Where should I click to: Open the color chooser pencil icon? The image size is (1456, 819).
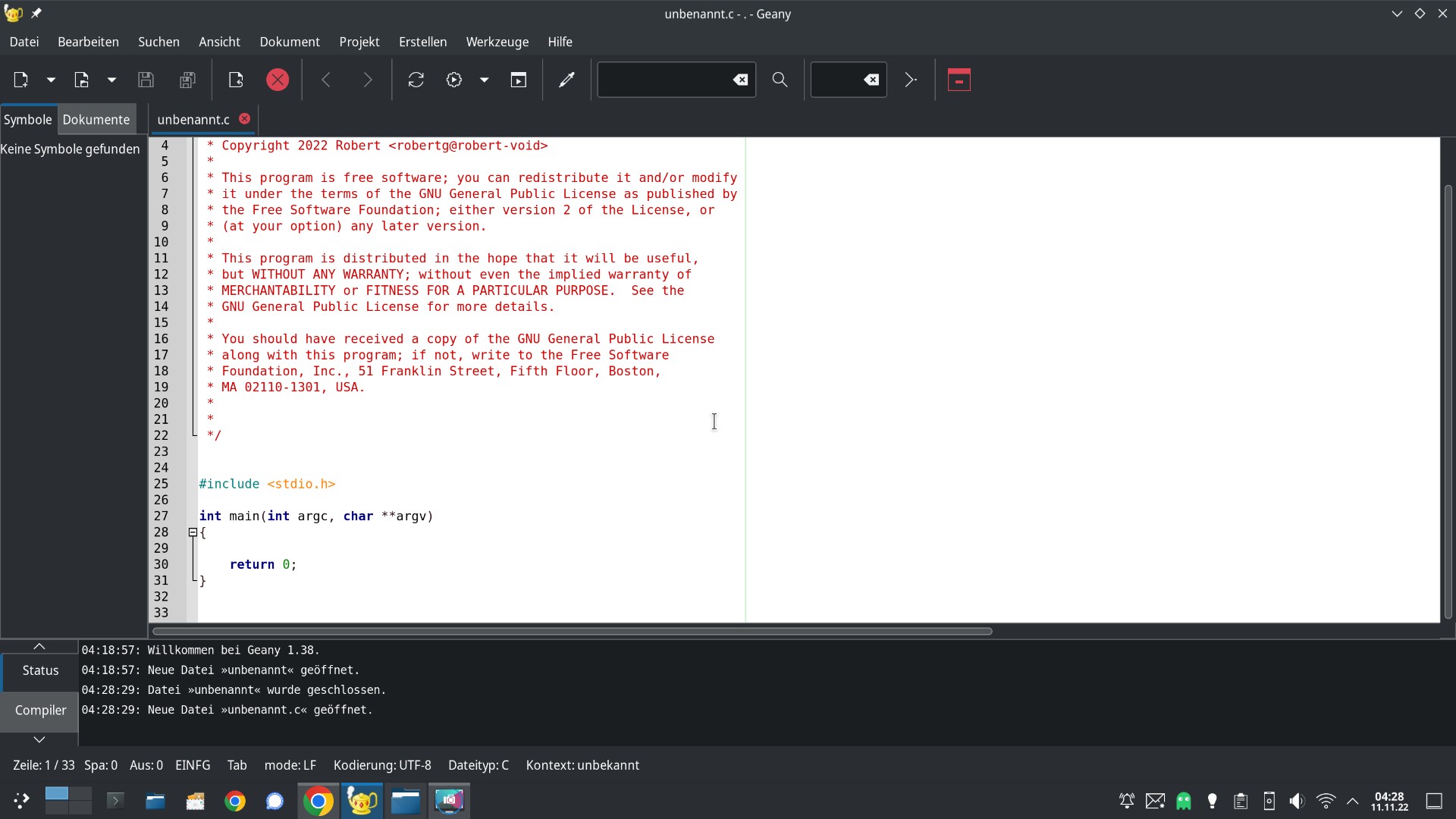coord(566,80)
